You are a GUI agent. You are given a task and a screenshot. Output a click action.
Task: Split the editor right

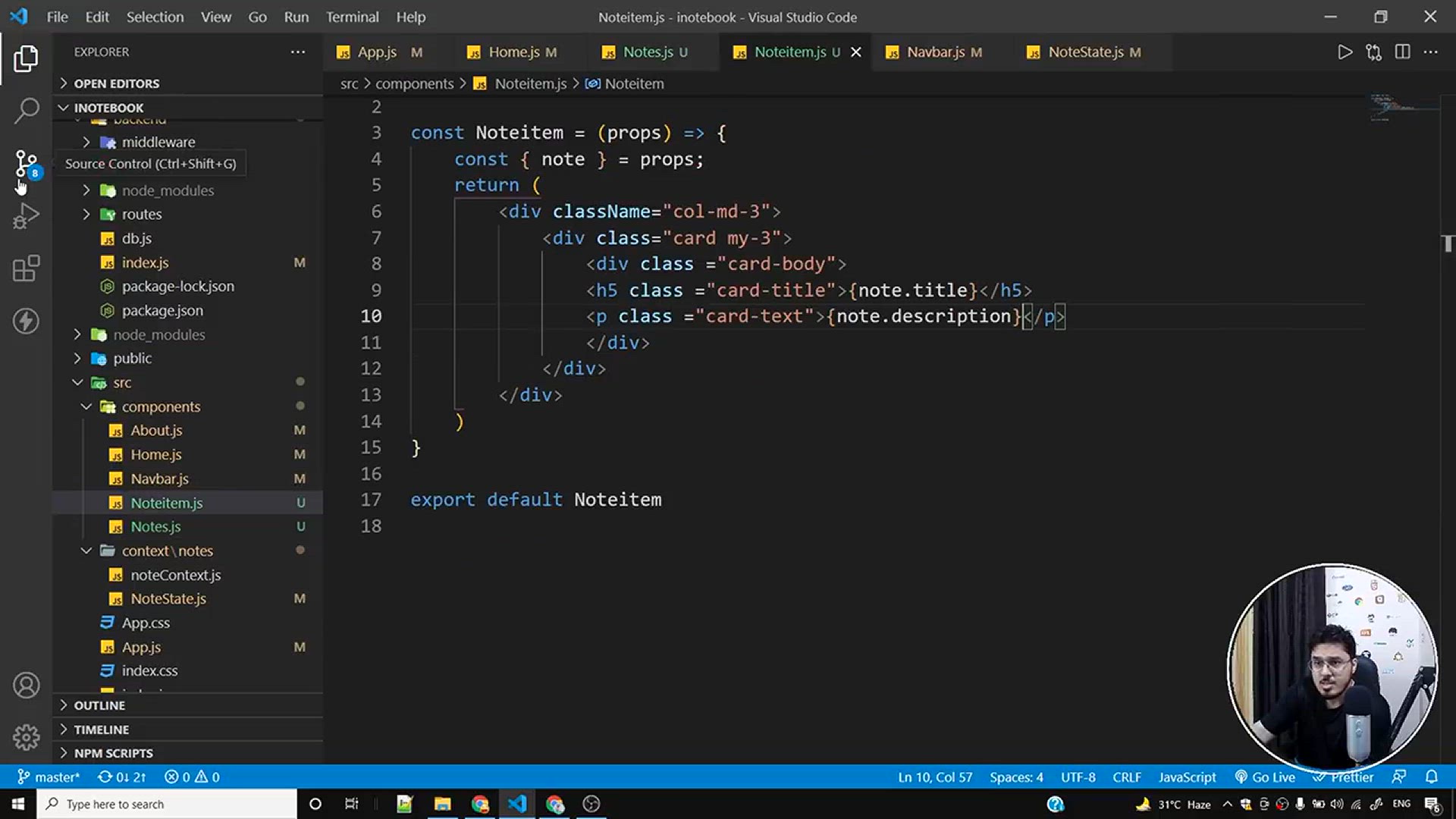1402,52
